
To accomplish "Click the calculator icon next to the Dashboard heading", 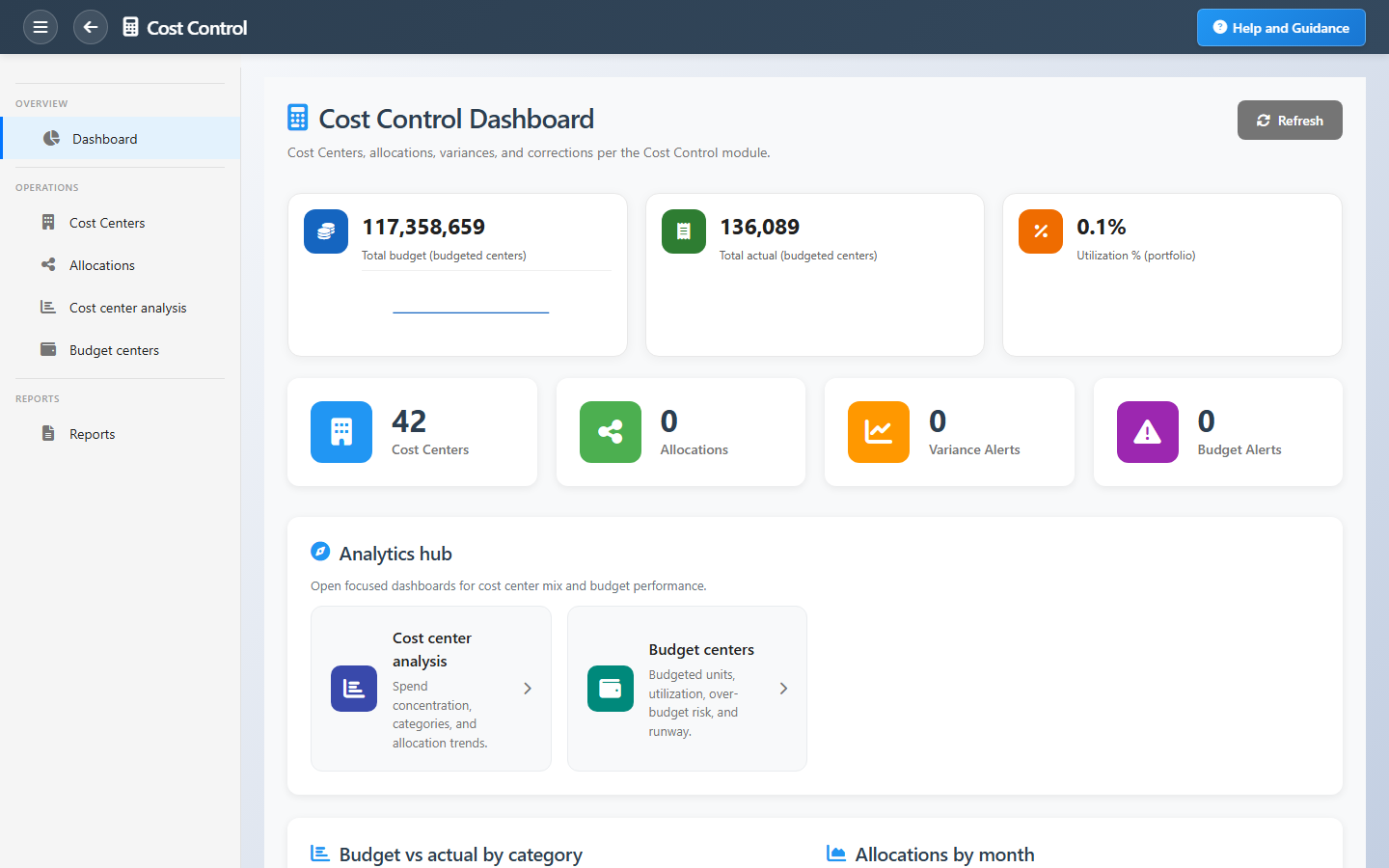I will [297, 118].
